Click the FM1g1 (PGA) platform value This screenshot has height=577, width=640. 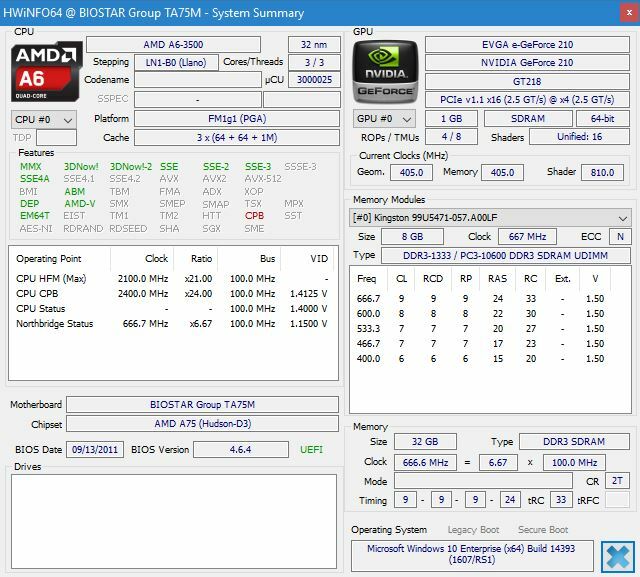point(237,119)
